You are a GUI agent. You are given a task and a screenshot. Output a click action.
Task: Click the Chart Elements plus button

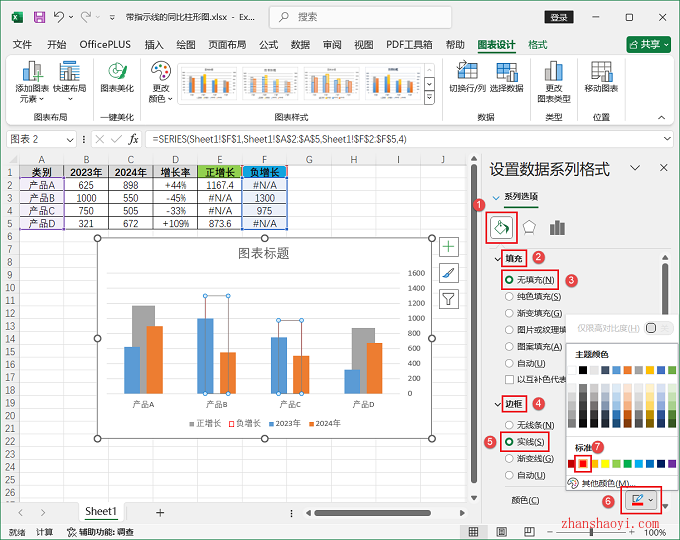tap(449, 246)
